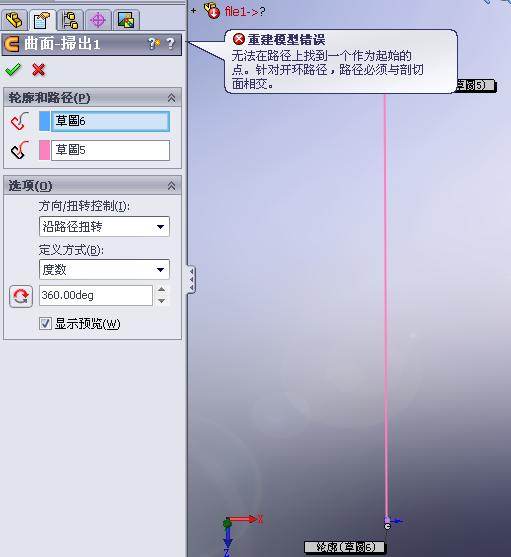Screen dimensions: 511x557
Task: Collapse the 选项(O) section
Action: (x=172, y=185)
